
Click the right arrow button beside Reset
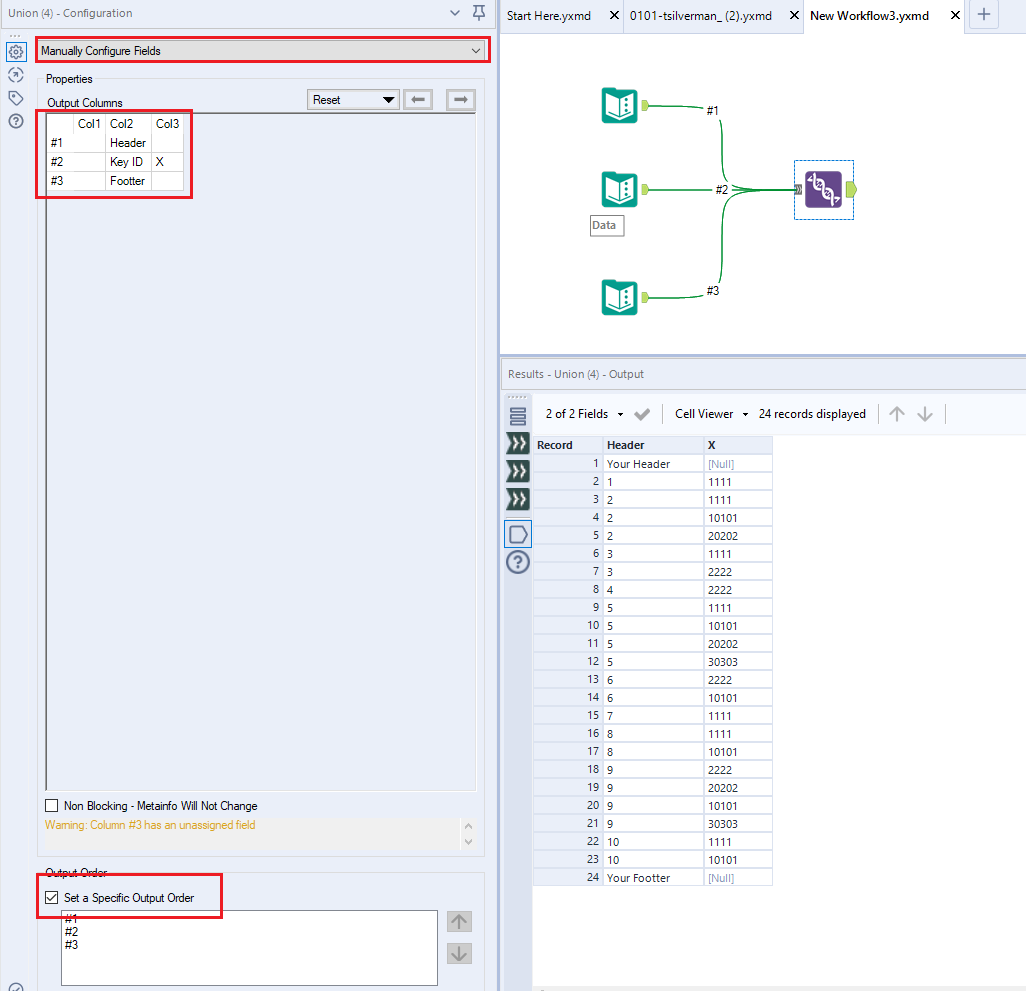point(458,99)
